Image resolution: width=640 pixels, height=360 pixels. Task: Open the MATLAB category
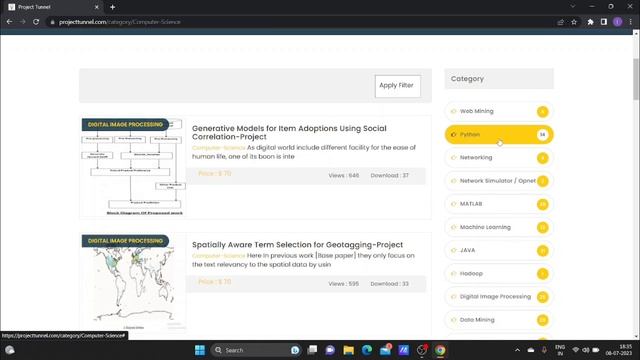point(499,204)
